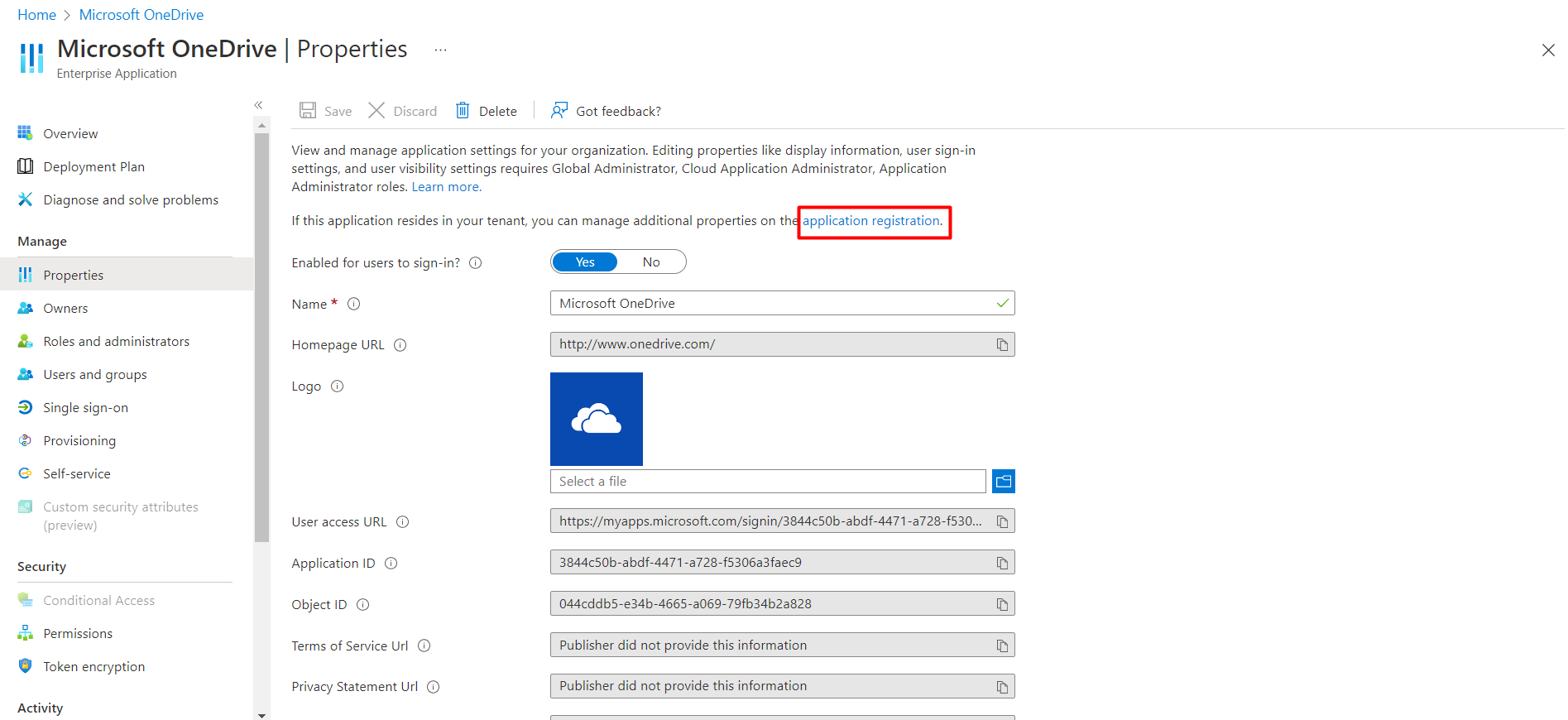The height and width of the screenshot is (720, 1568).
Task: Open the Got feedback? option
Action: point(607,111)
